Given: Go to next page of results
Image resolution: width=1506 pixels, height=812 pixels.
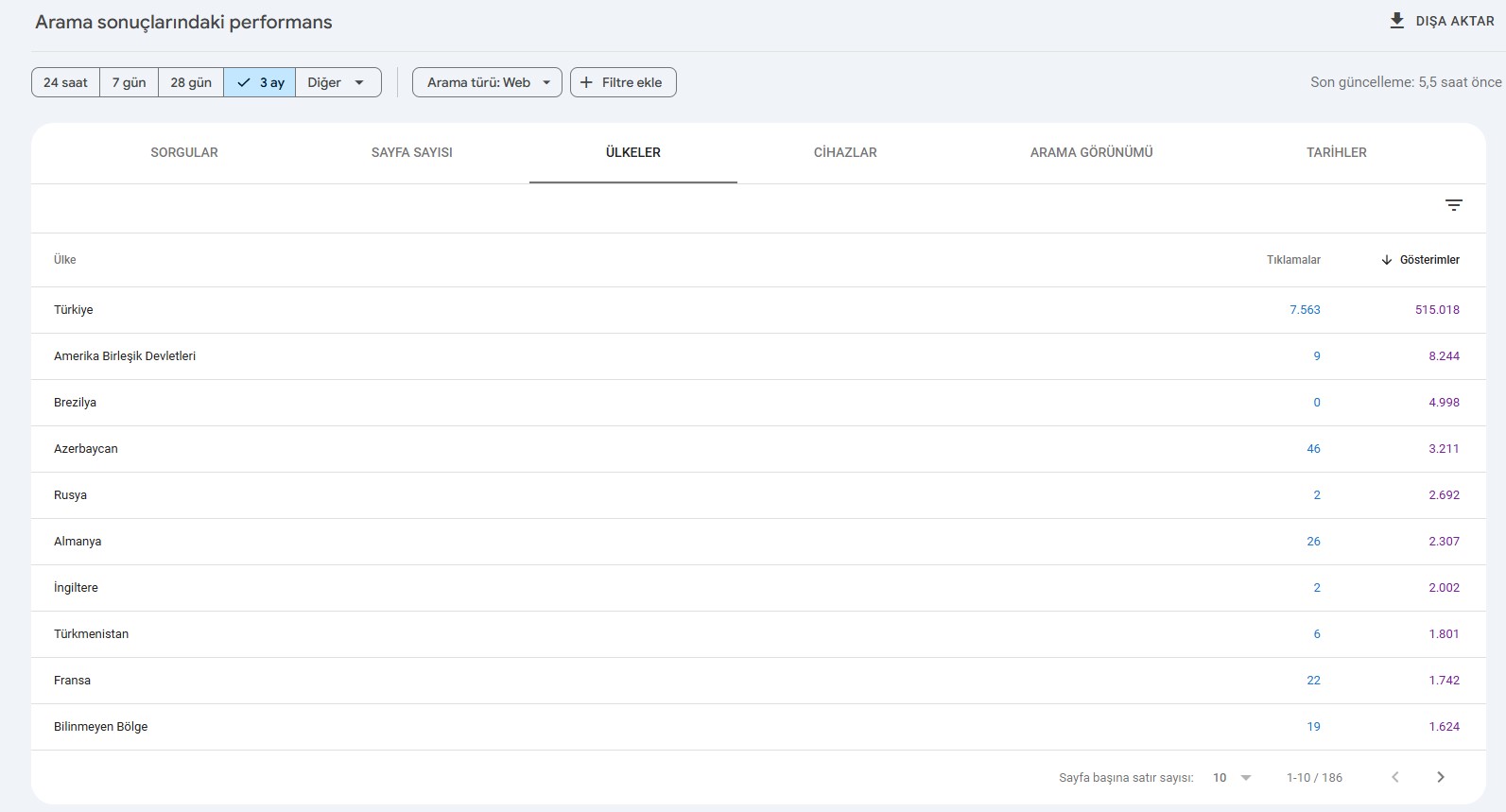Looking at the screenshot, I should 1441,777.
